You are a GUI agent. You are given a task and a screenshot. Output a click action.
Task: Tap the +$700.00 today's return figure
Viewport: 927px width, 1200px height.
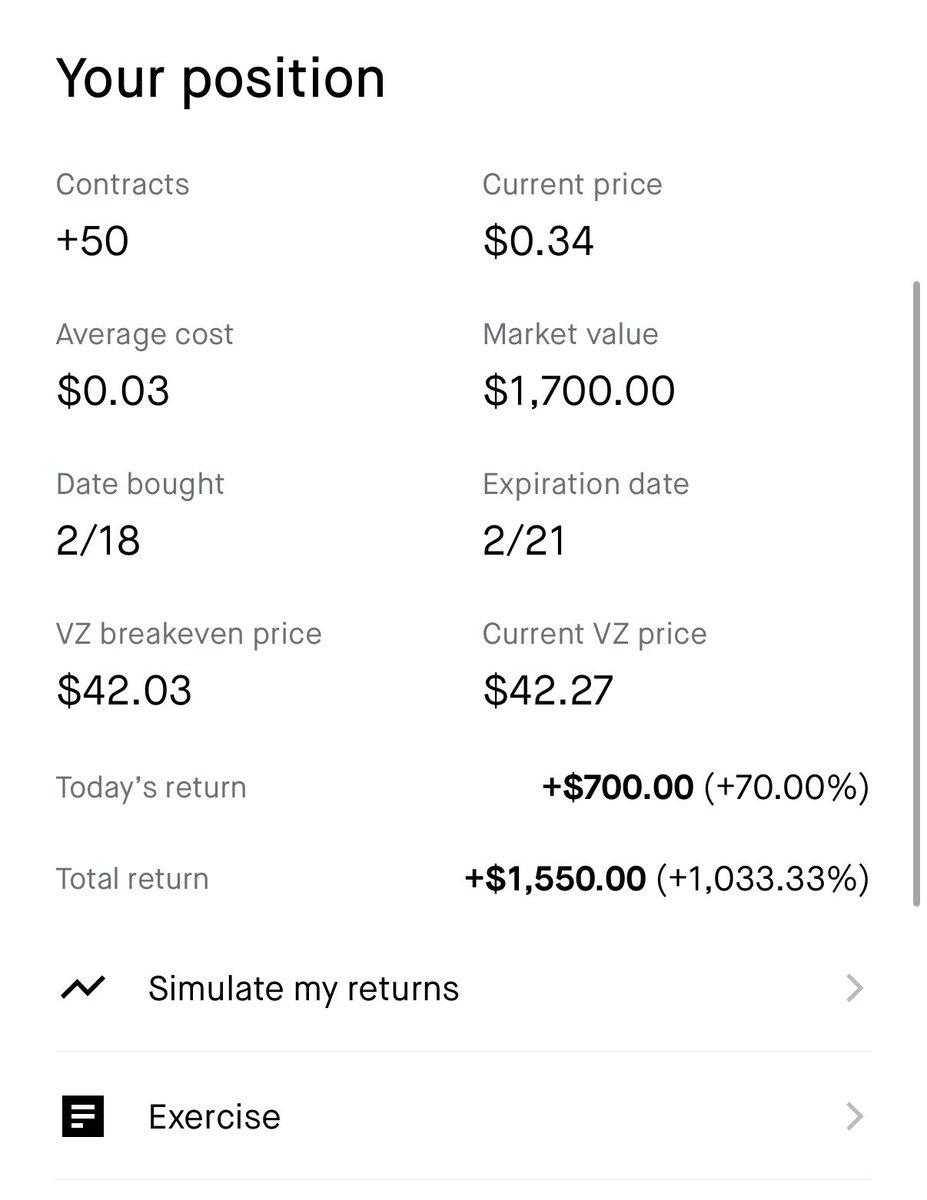[618, 788]
